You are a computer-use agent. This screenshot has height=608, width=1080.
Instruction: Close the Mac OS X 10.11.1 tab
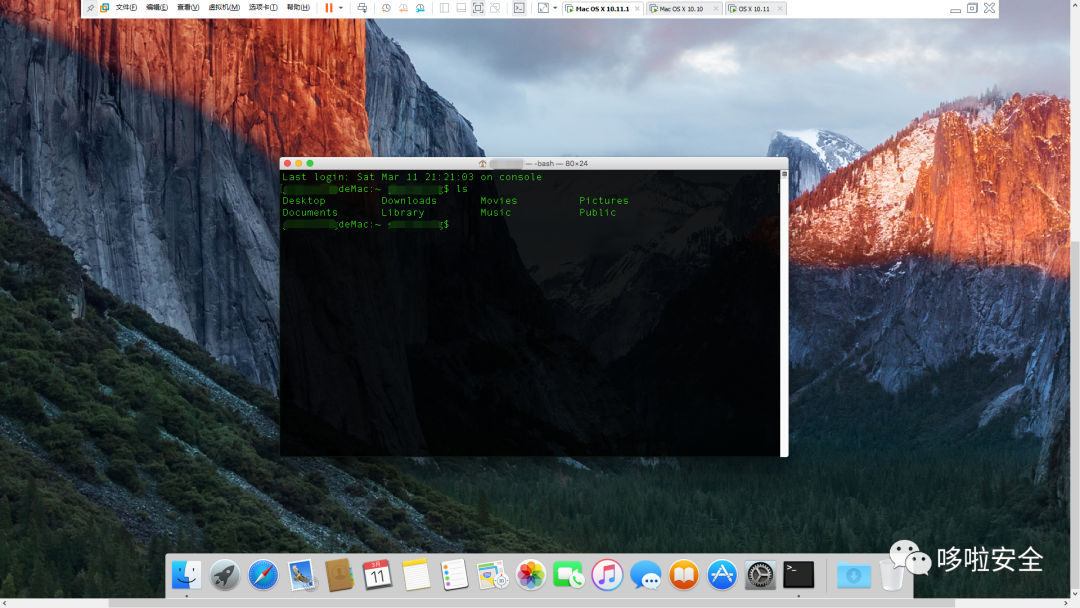[x=636, y=9]
